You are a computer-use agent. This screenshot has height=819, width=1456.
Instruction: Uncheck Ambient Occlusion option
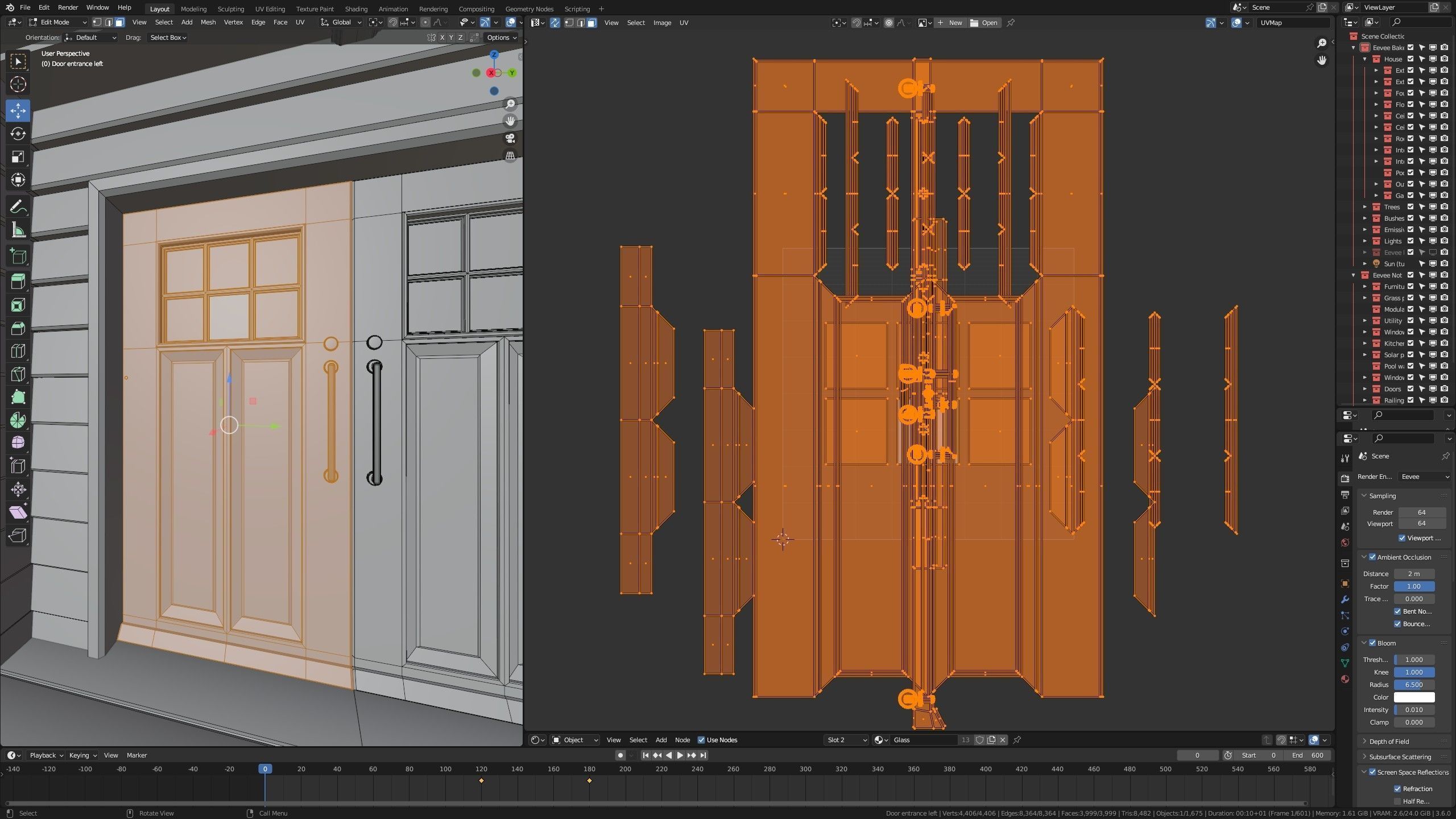pyautogui.click(x=1372, y=557)
